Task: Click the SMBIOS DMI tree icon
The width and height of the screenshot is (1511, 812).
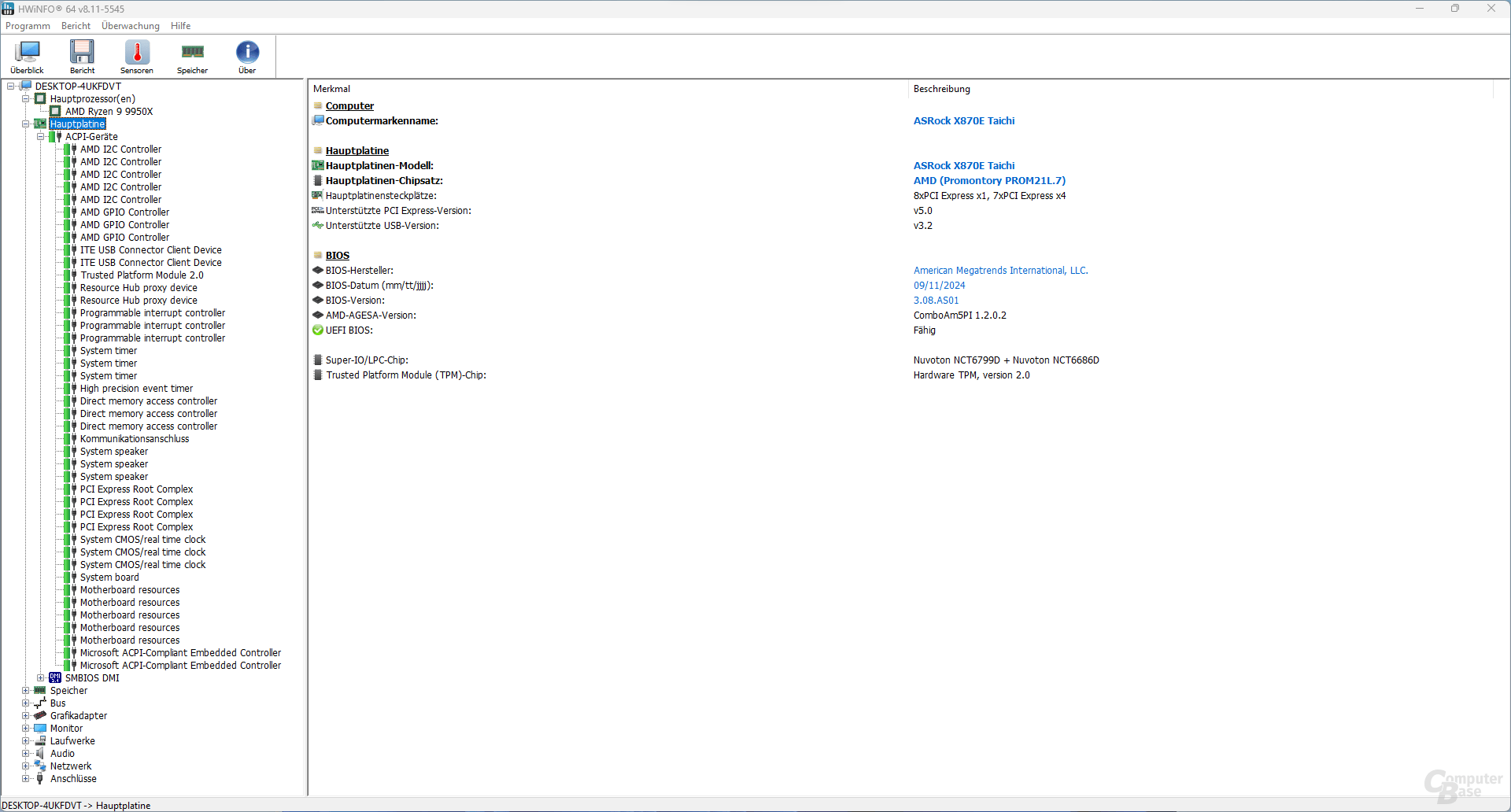Action: click(55, 677)
